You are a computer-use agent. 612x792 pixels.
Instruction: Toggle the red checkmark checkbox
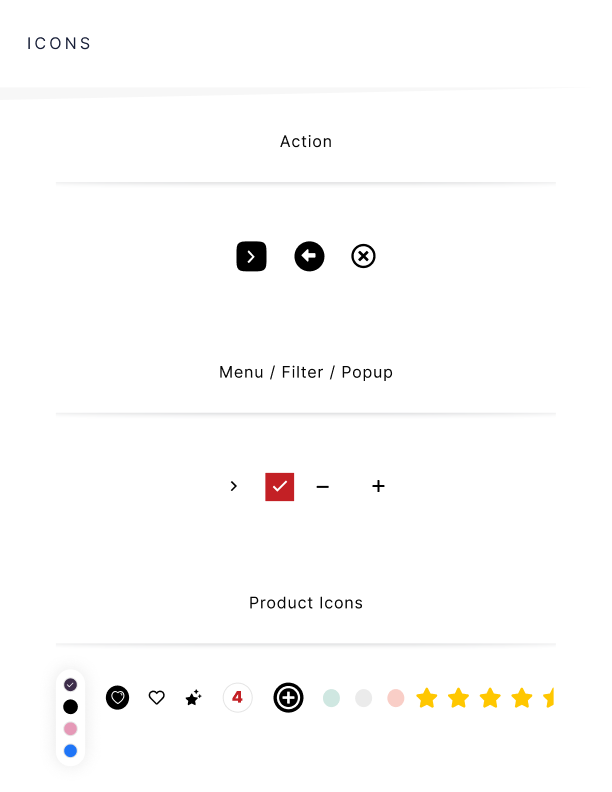280,487
